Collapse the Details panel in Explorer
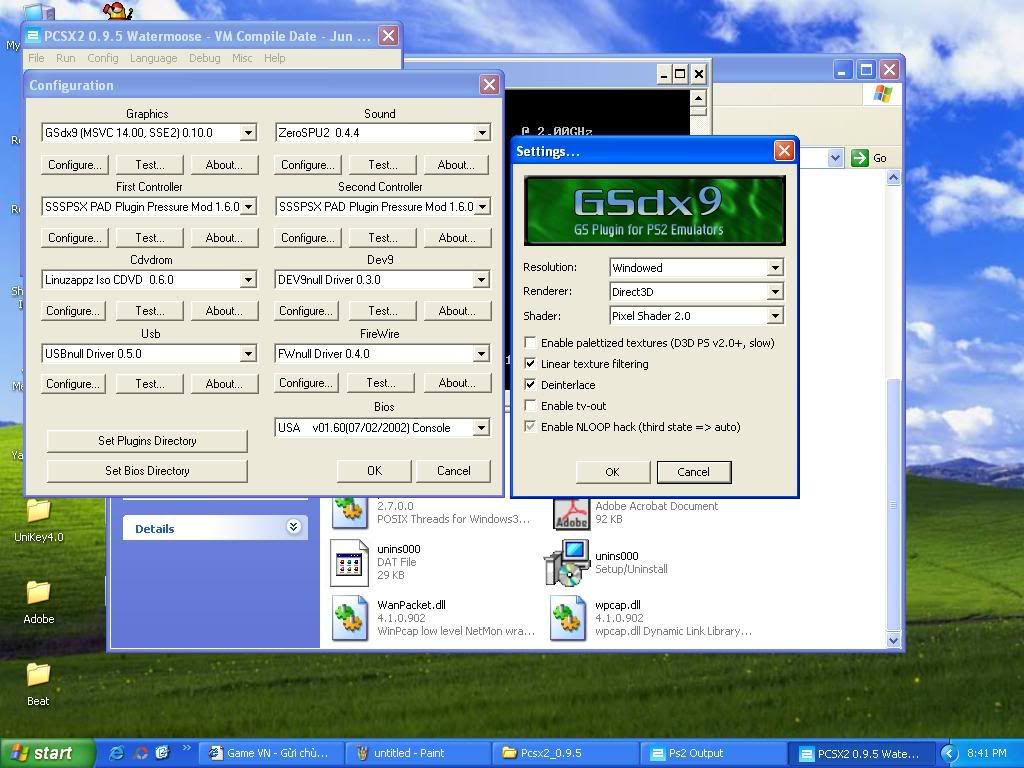The width and height of the screenshot is (1024, 768). 294,527
